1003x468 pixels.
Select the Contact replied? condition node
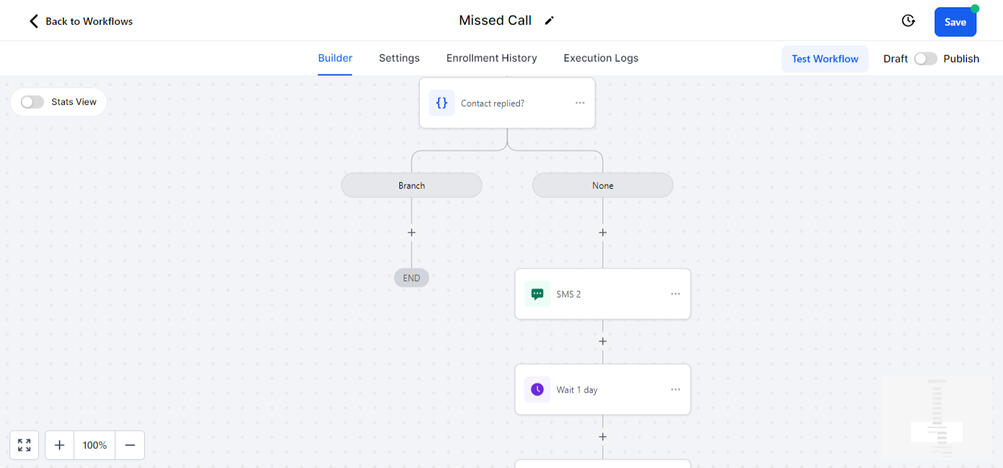pyautogui.click(x=507, y=103)
